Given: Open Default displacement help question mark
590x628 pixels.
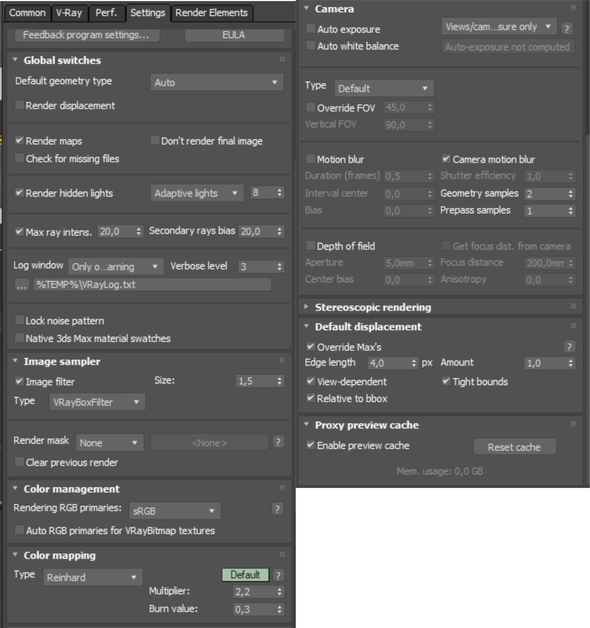Looking at the screenshot, I should pyautogui.click(x=569, y=346).
